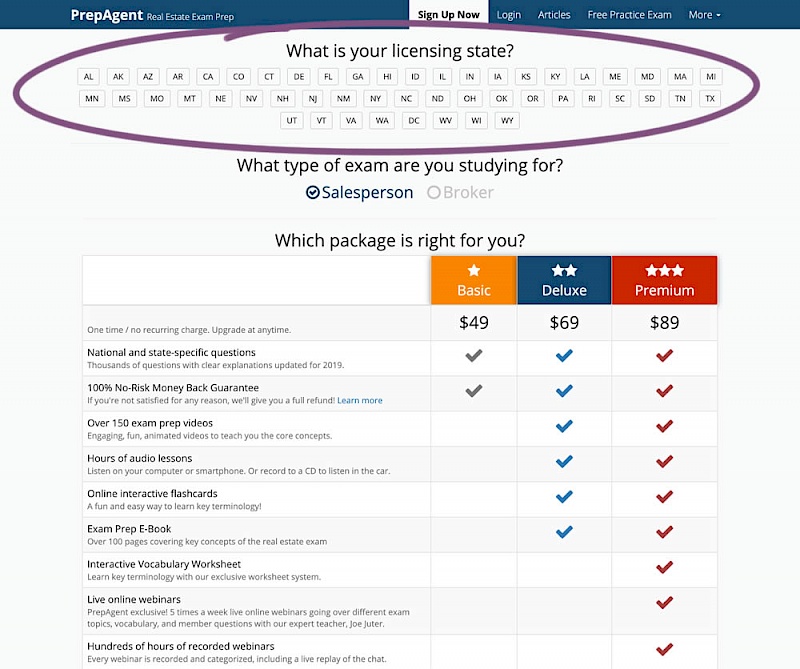Screen dimensions: 800x669
Task: Select the Salesperson exam type
Action: click(359, 193)
